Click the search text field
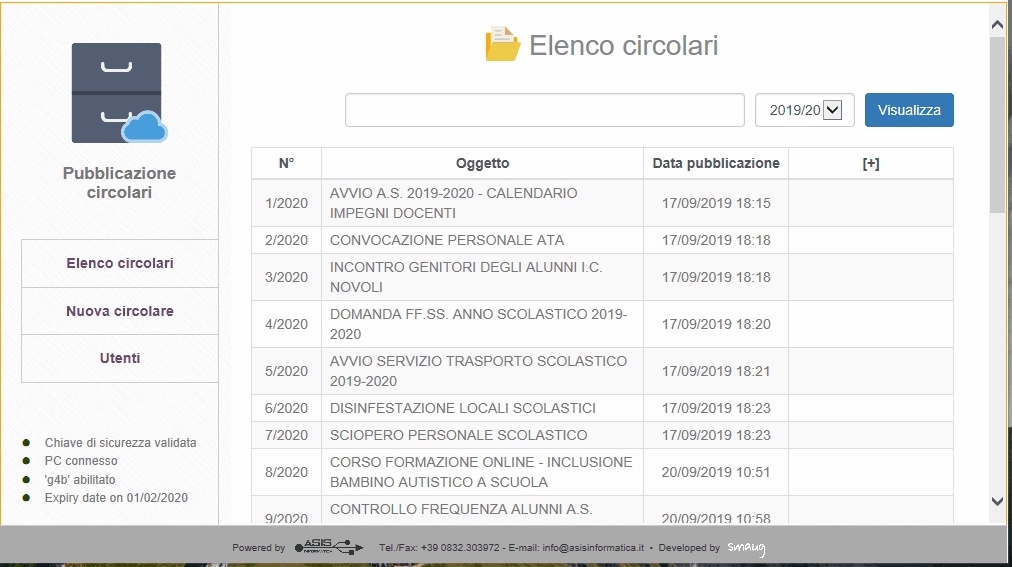 [x=545, y=110]
